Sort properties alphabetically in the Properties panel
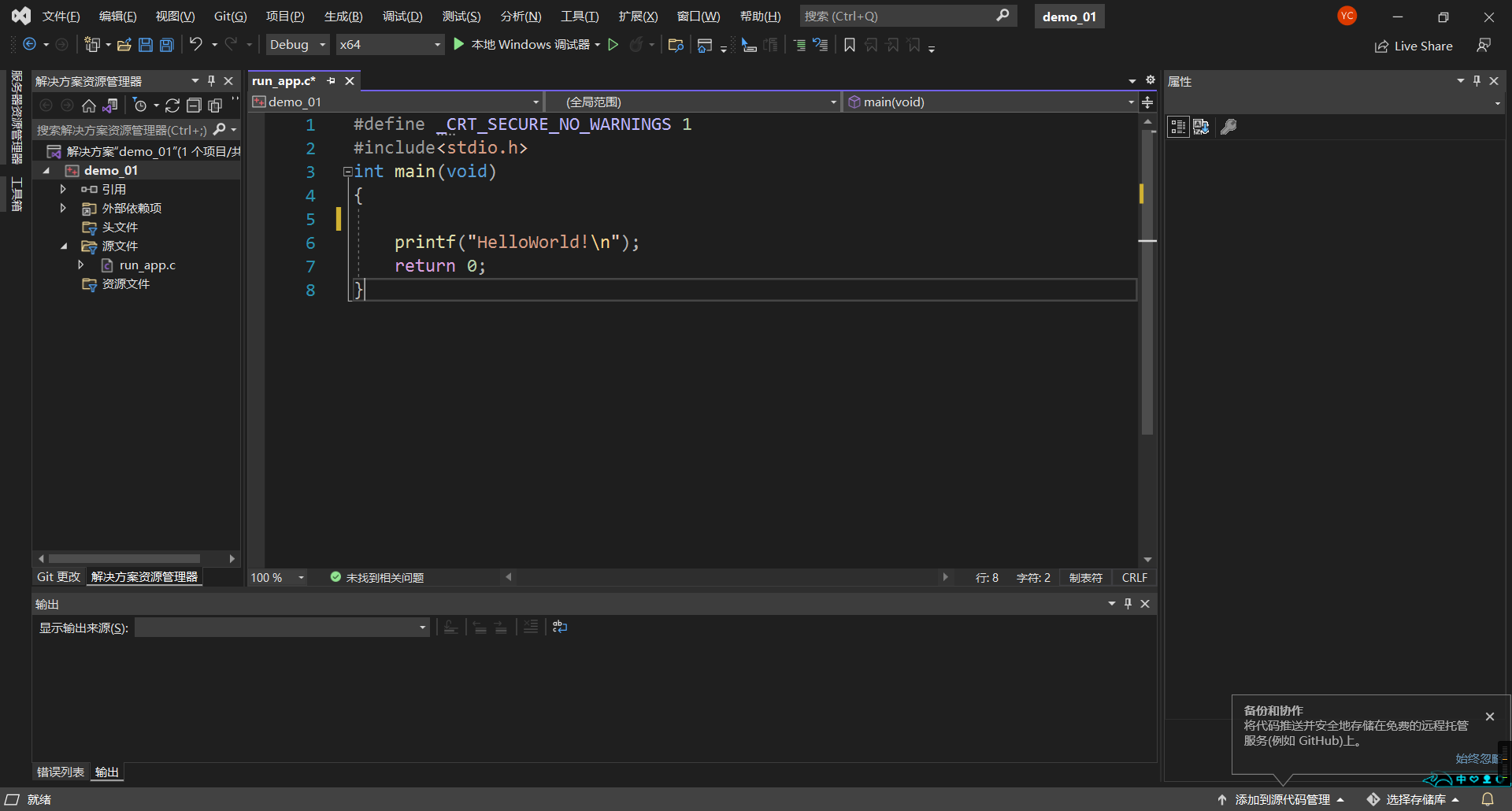The height and width of the screenshot is (811, 1512). (1201, 127)
